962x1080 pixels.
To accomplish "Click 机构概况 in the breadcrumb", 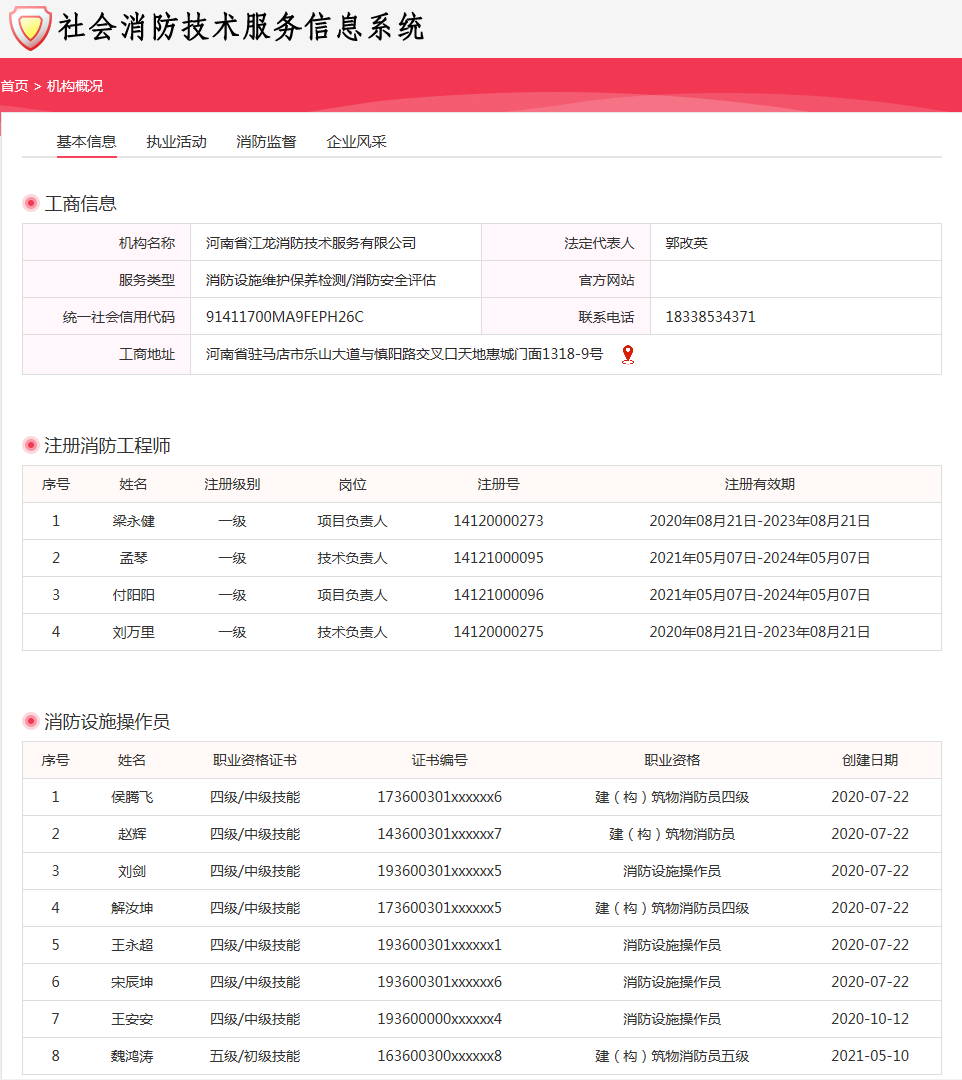I will [75, 86].
